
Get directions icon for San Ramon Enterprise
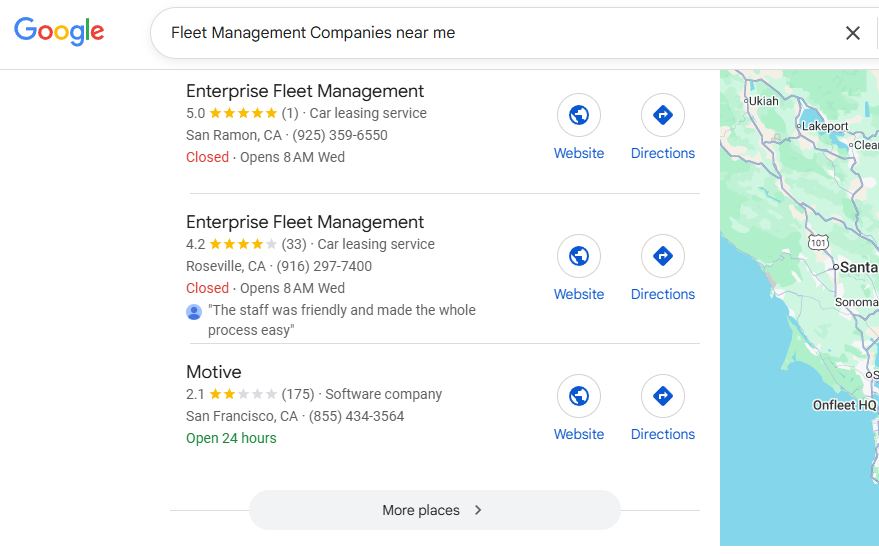pos(662,116)
